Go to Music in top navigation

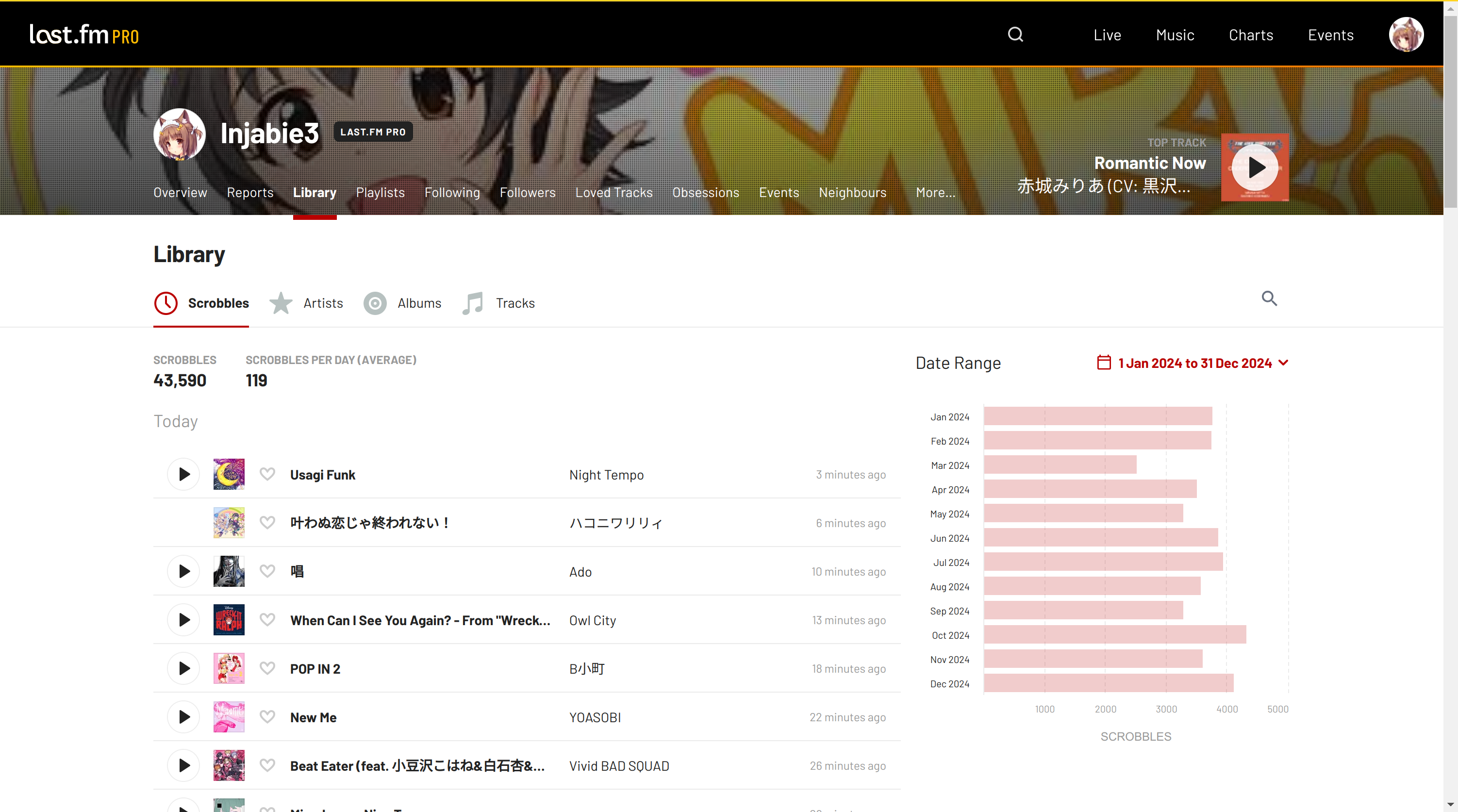pyautogui.click(x=1175, y=35)
